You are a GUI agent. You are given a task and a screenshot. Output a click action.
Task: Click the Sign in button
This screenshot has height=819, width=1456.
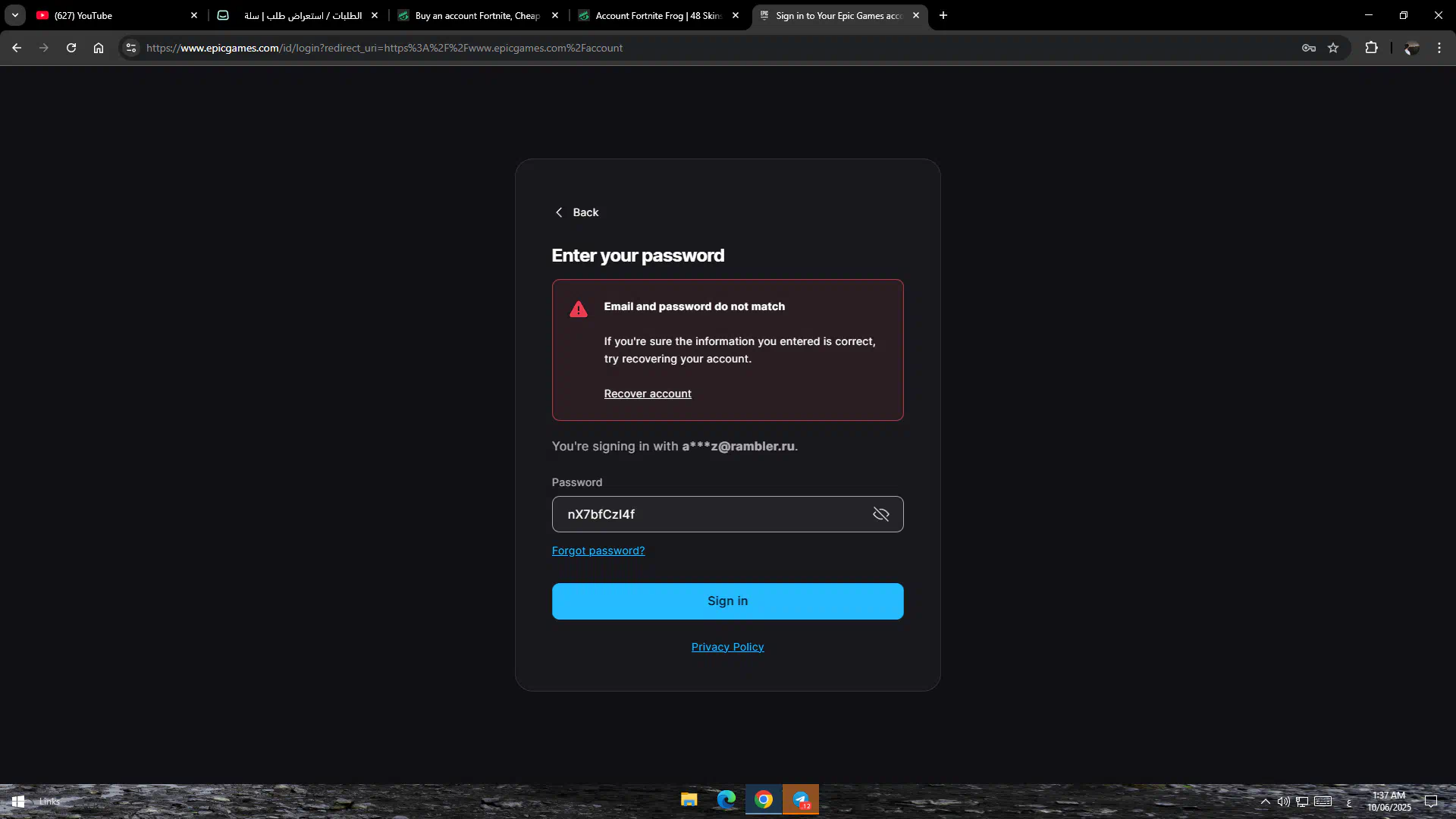(x=727, y=601)
